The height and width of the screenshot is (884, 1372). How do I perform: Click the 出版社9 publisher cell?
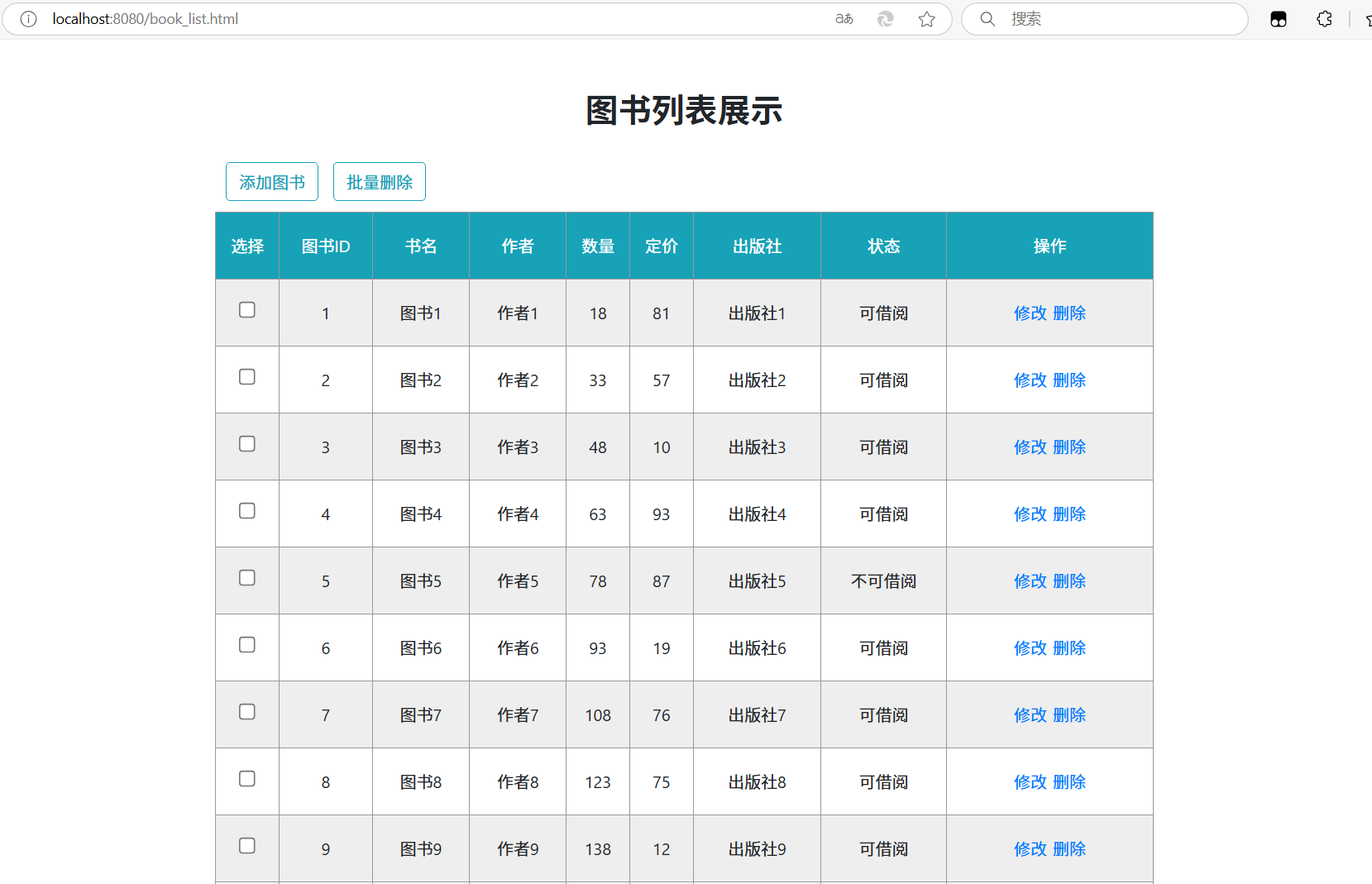(758, 849)
